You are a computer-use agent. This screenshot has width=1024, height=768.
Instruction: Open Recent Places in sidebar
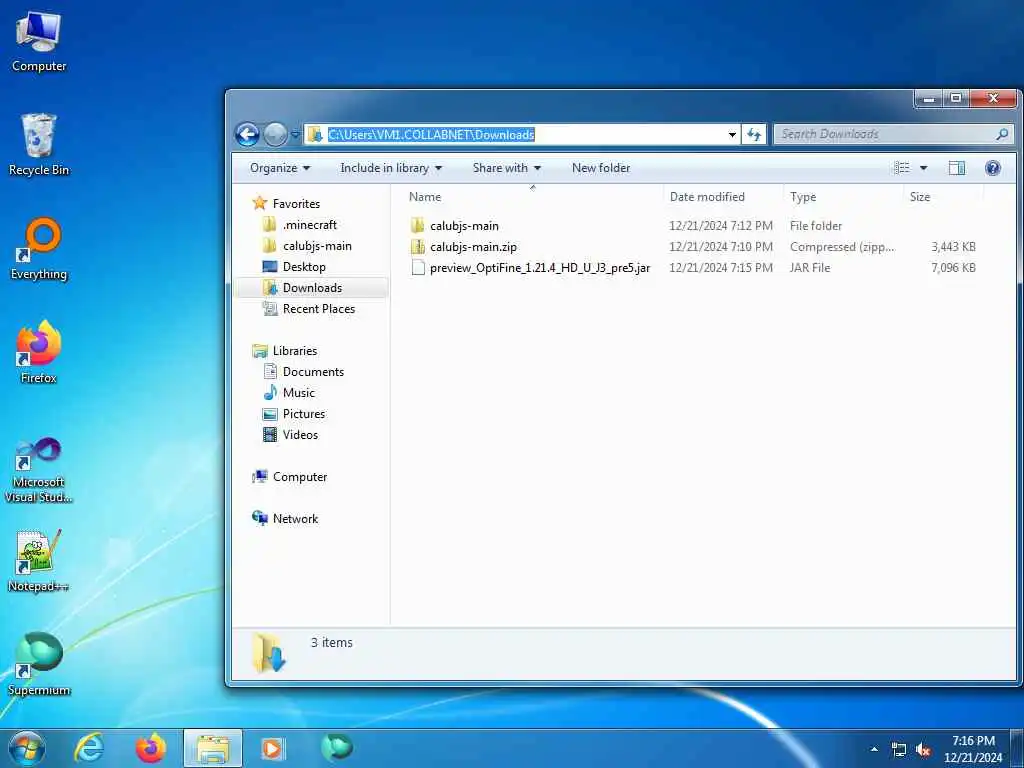319,309
